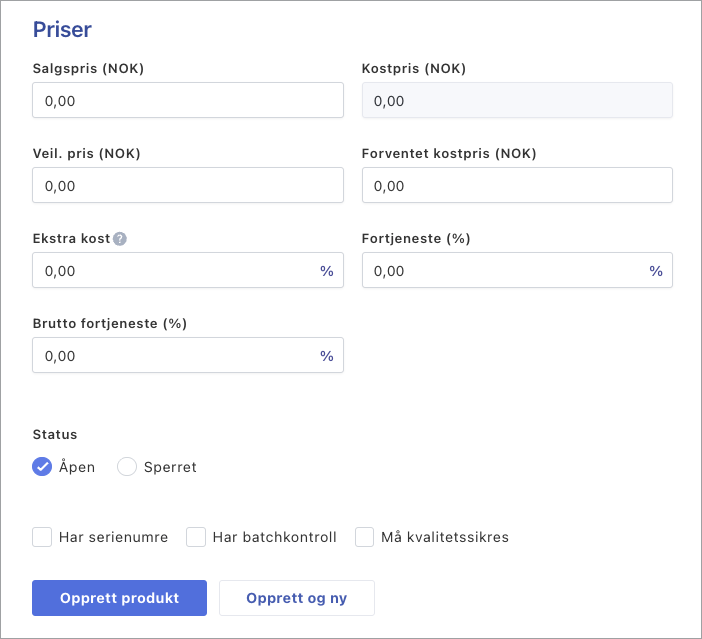
Task: Activate the Brutto fortjeneste (%) input
Action: point(170,356)
